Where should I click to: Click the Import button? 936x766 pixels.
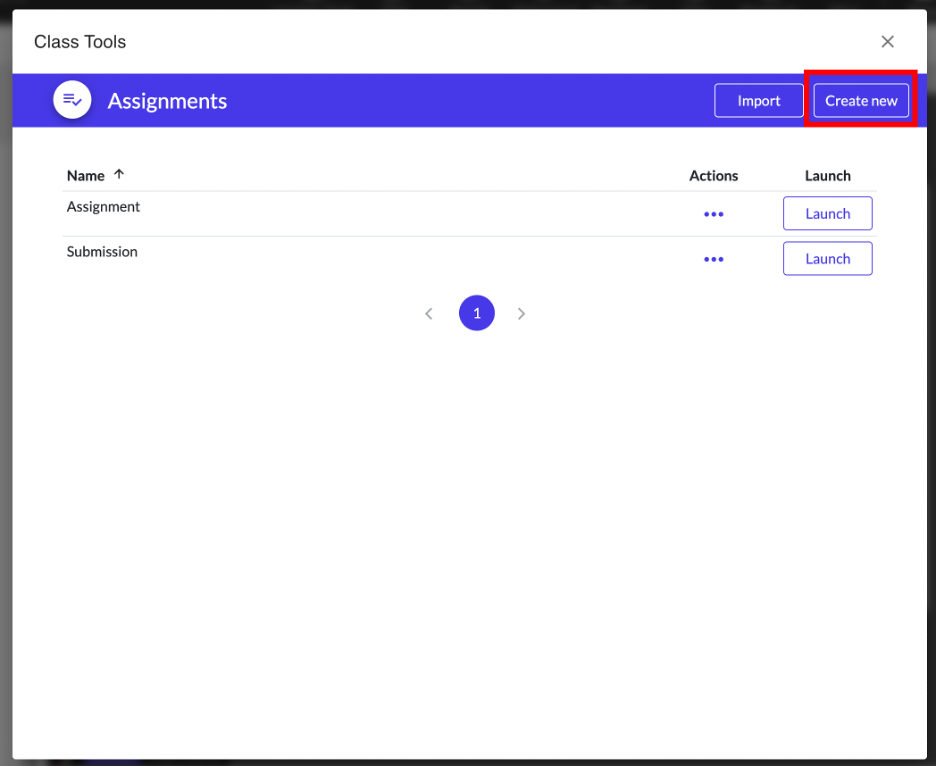point(758,101)
